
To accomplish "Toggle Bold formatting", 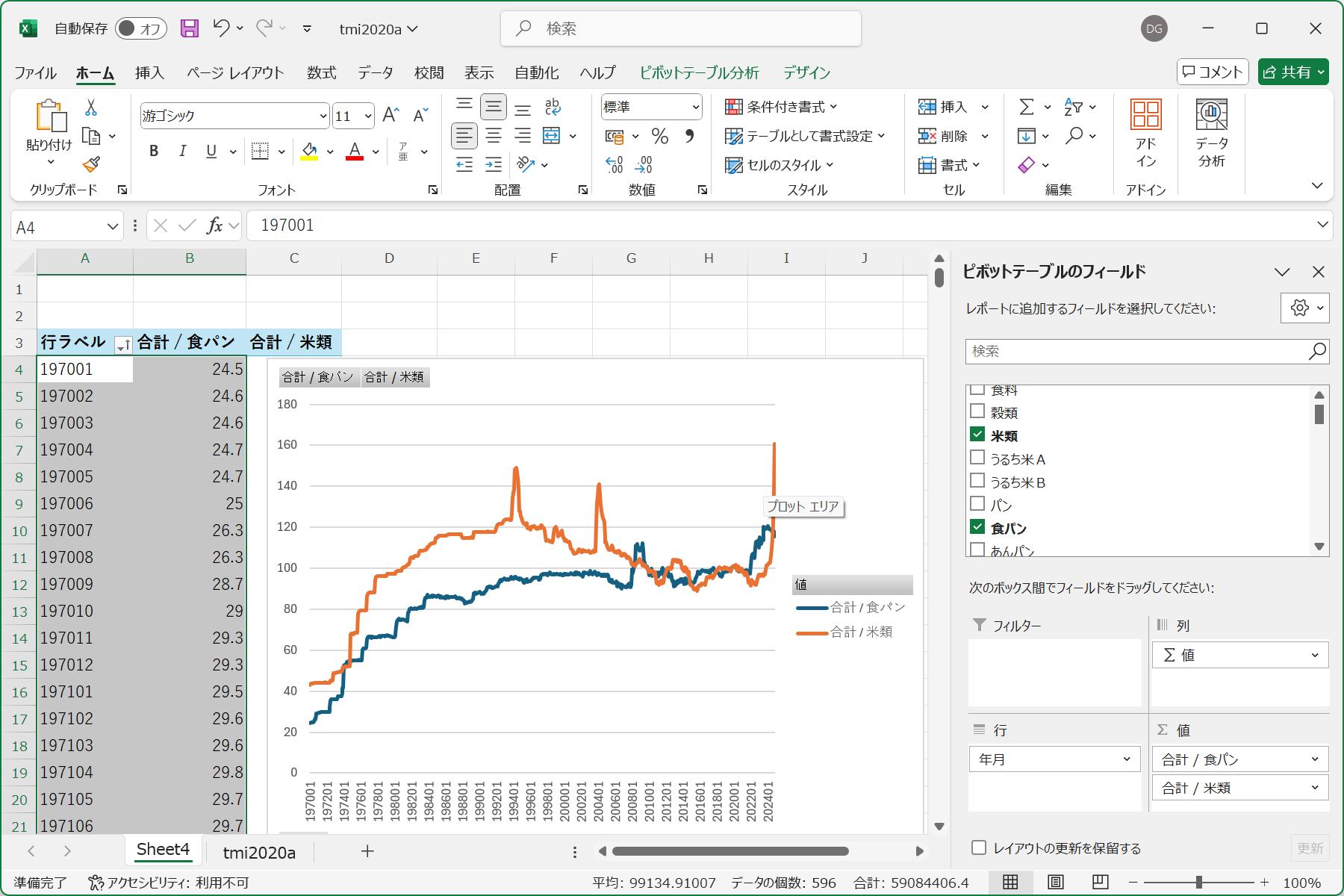I will (154, 152).
